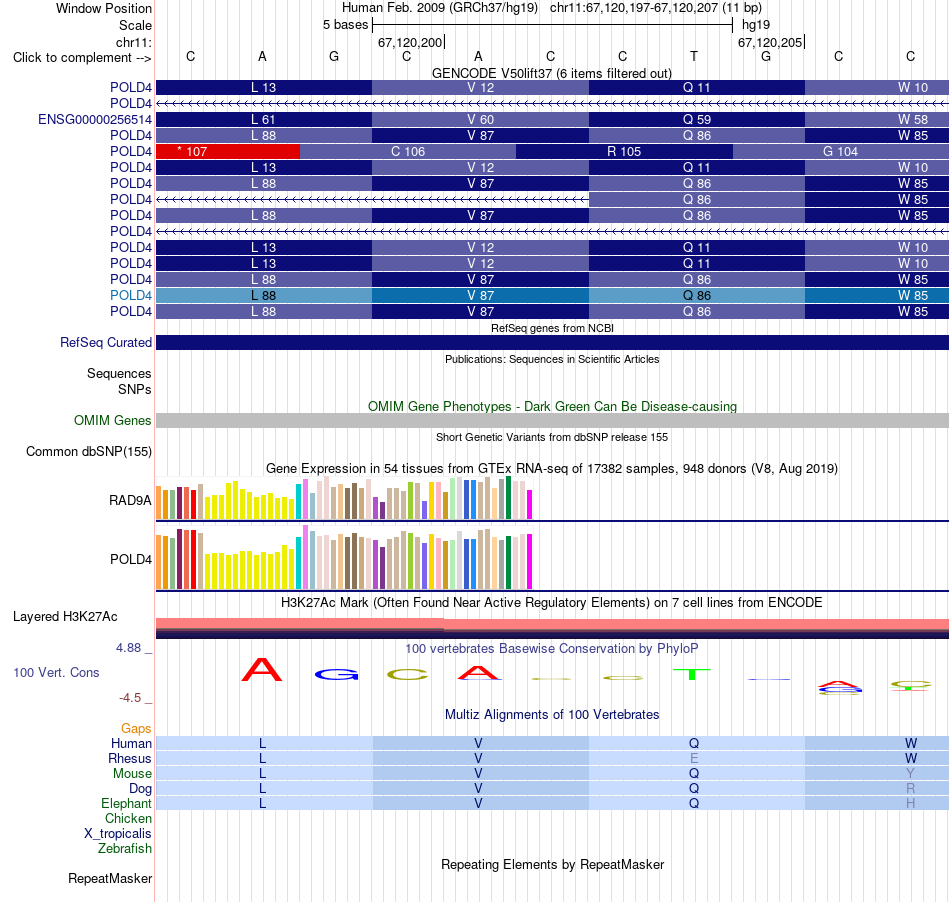
Task: Select the Zebrafish species row label
Action: 125,849
